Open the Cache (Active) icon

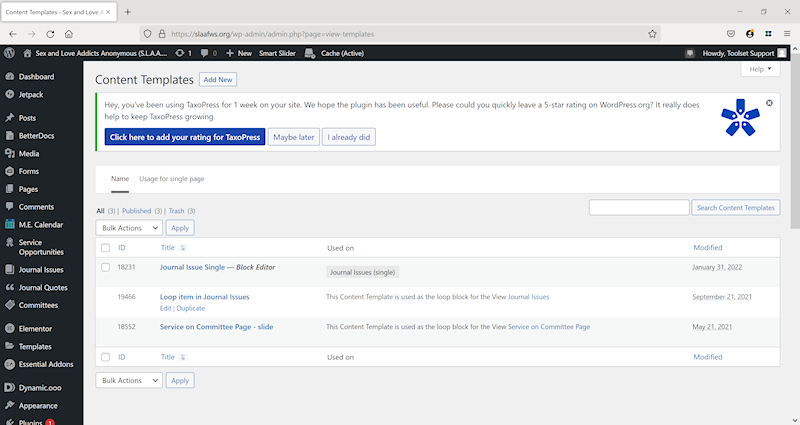pyautogui.click(x=310, y=53)
